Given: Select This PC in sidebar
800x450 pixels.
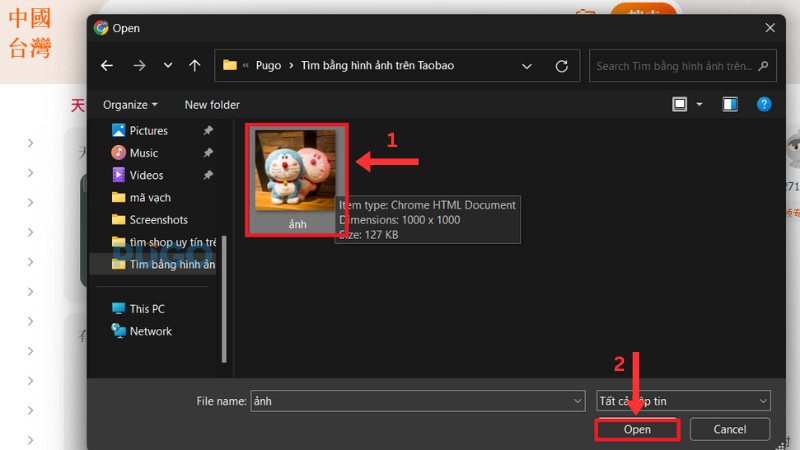Looking at the screenshot, I should coord(146,309).
